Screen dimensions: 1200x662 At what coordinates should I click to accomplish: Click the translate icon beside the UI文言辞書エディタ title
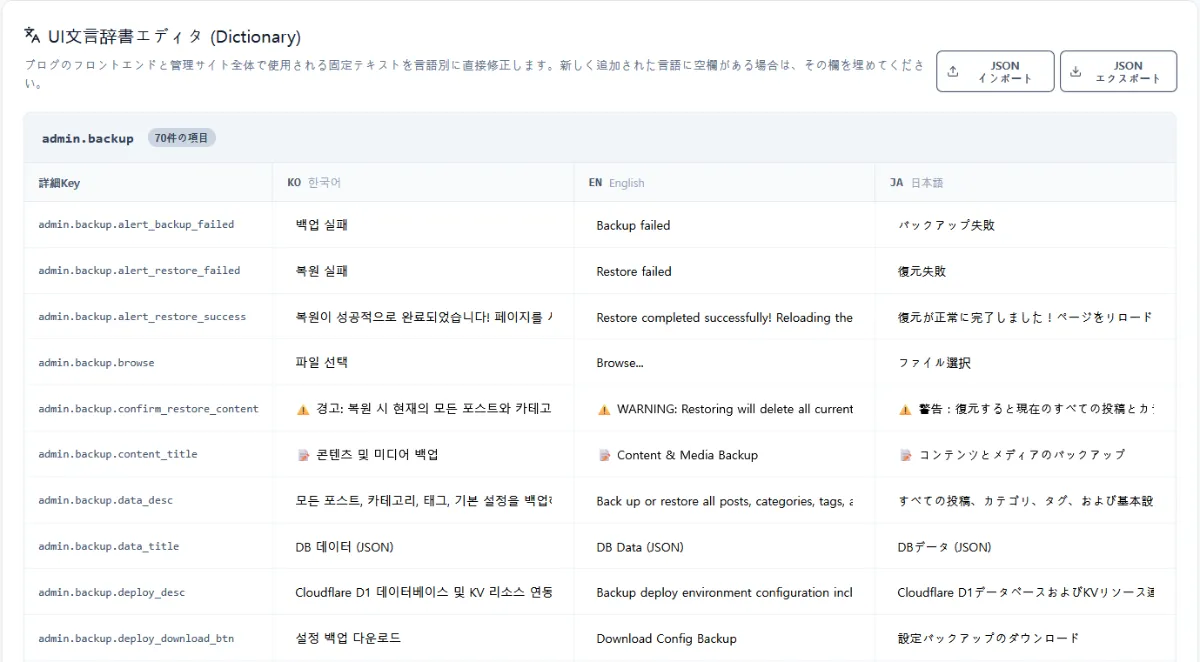pos(32,36)
